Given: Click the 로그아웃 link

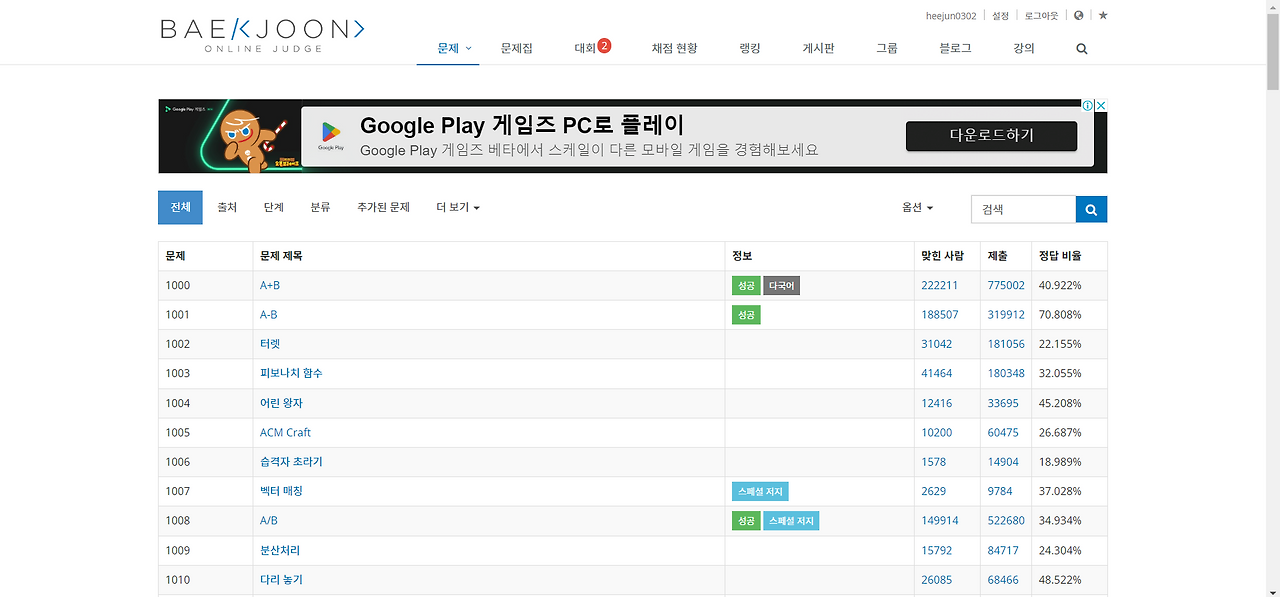Looking at the screenshot, I should coord(1040,14).
